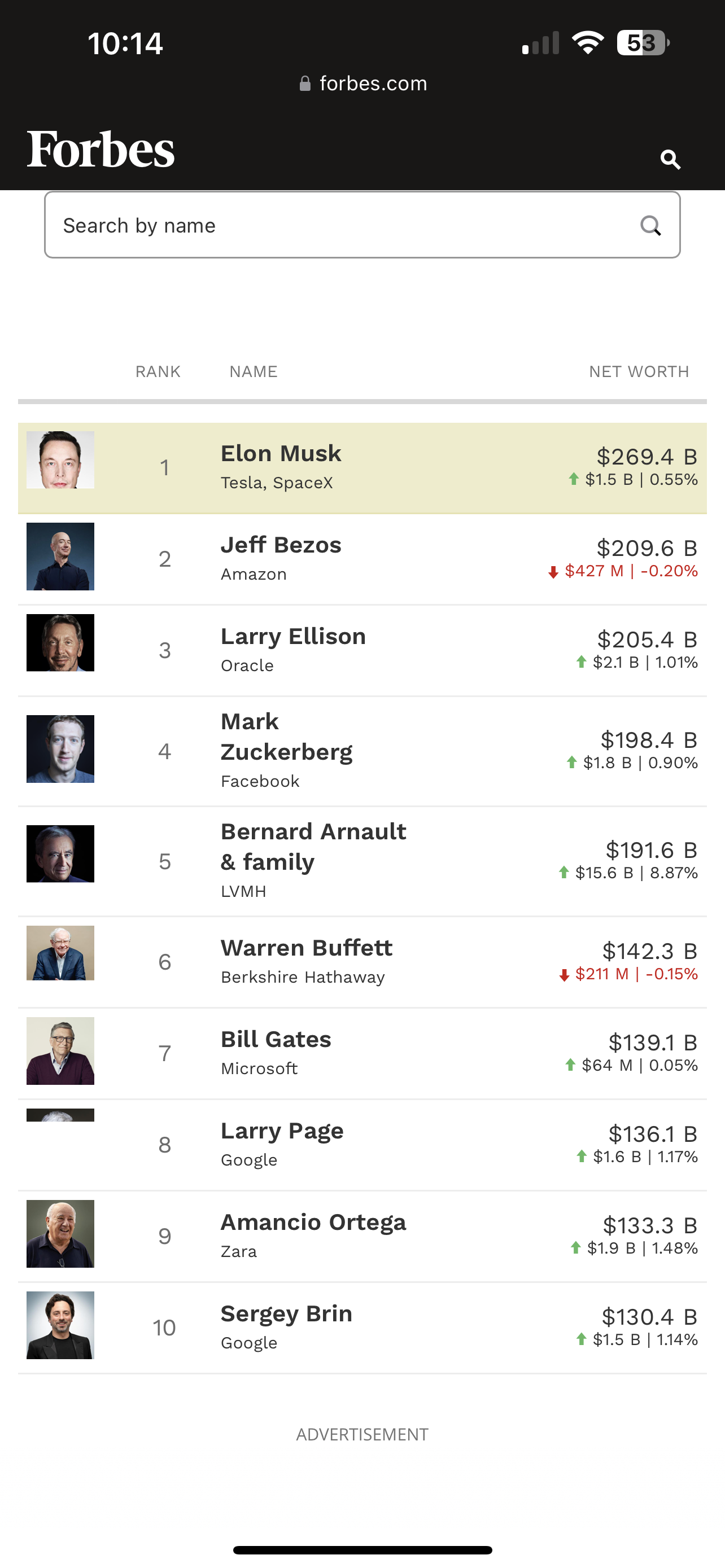This screenshot has height=1568, width=725.
Task: Tap the lock icon beside forbes.com
Action: (x=305, y=84)
